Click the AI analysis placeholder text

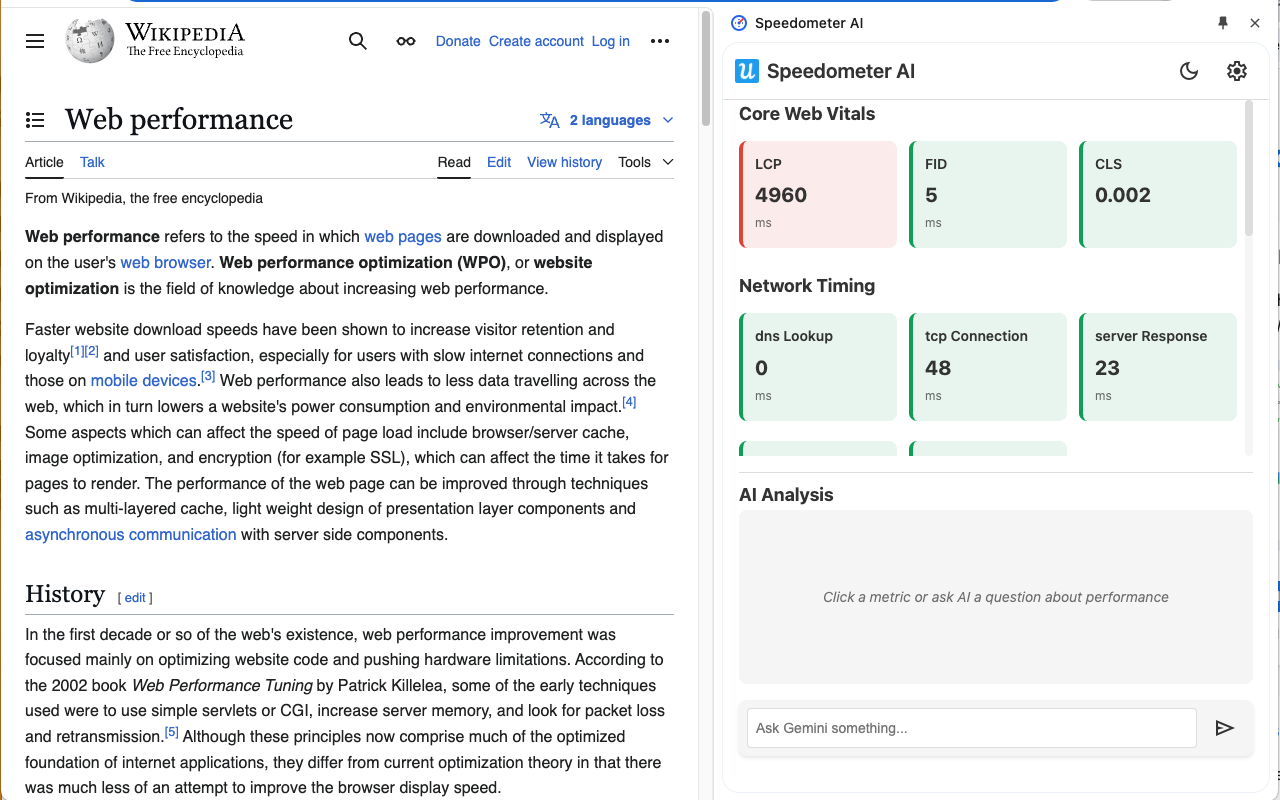click(996, 597)
